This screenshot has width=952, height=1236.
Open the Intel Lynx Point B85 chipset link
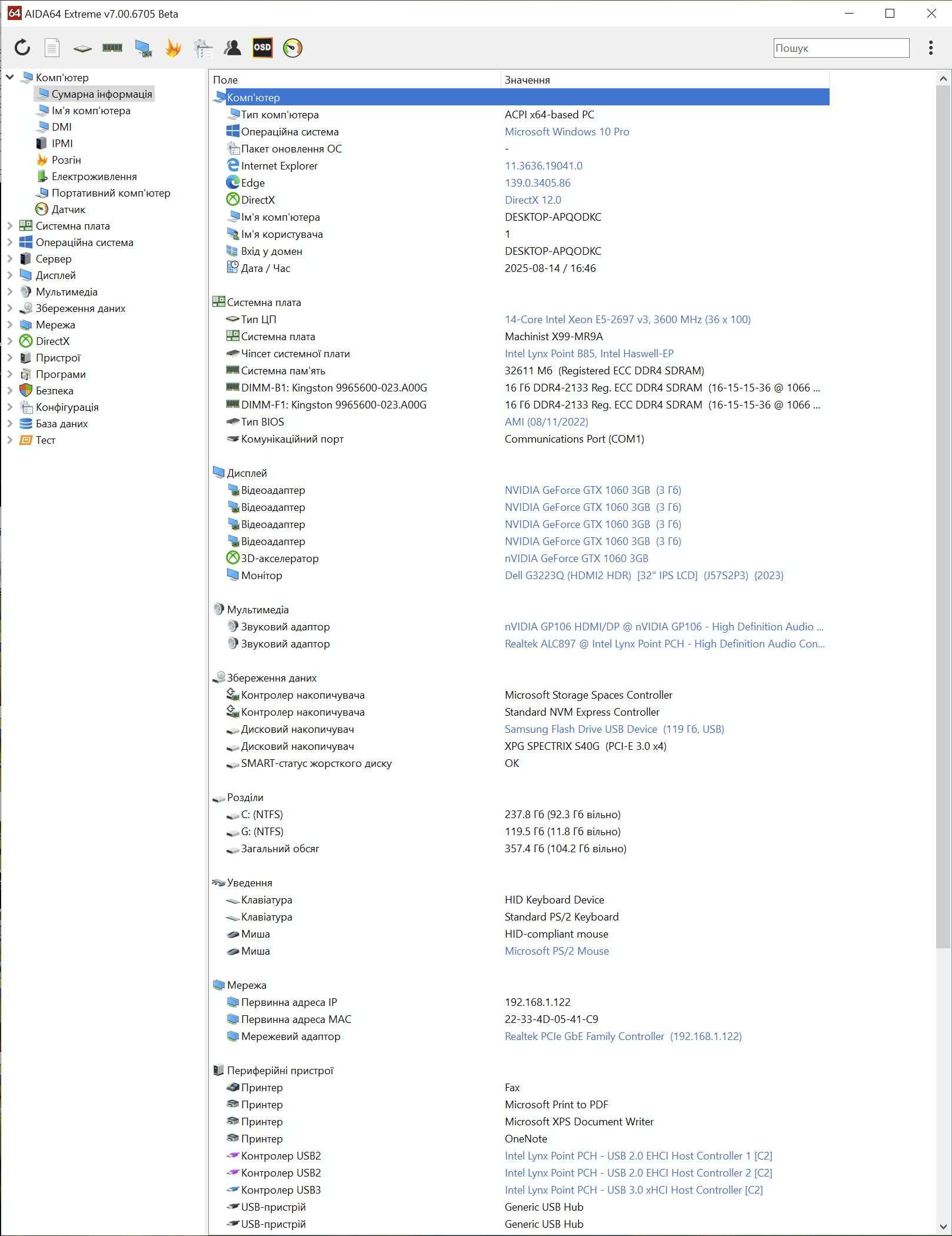click(x=589, y=354)
